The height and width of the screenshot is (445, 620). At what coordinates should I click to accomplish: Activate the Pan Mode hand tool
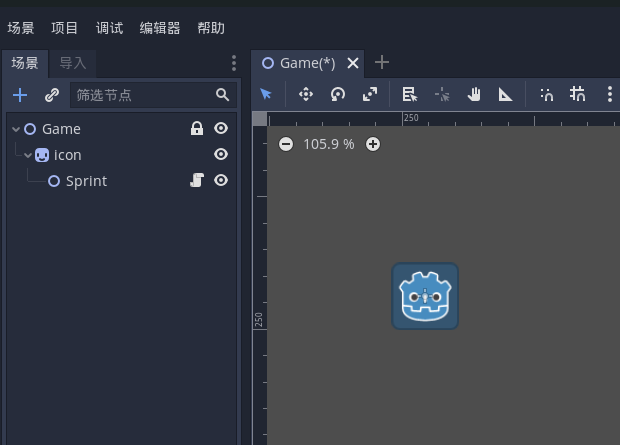tap(474, 95)
